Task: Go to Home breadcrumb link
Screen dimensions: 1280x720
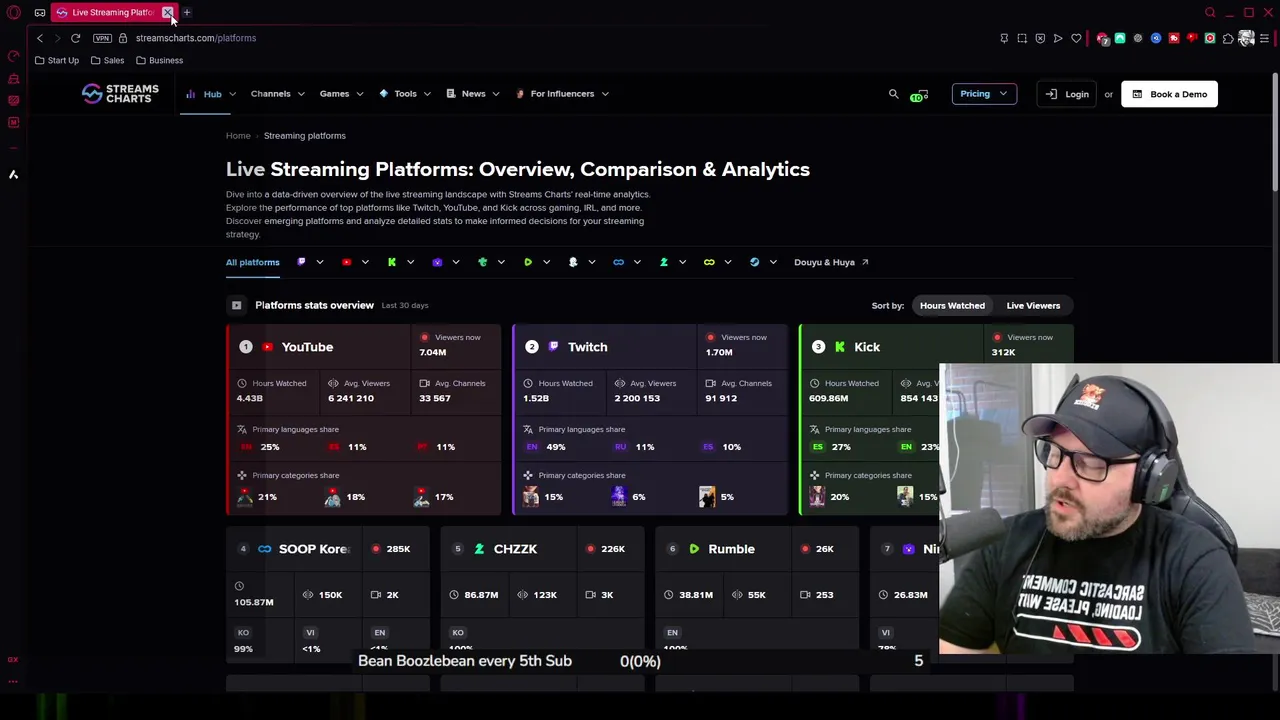Action: click(238, 136)
